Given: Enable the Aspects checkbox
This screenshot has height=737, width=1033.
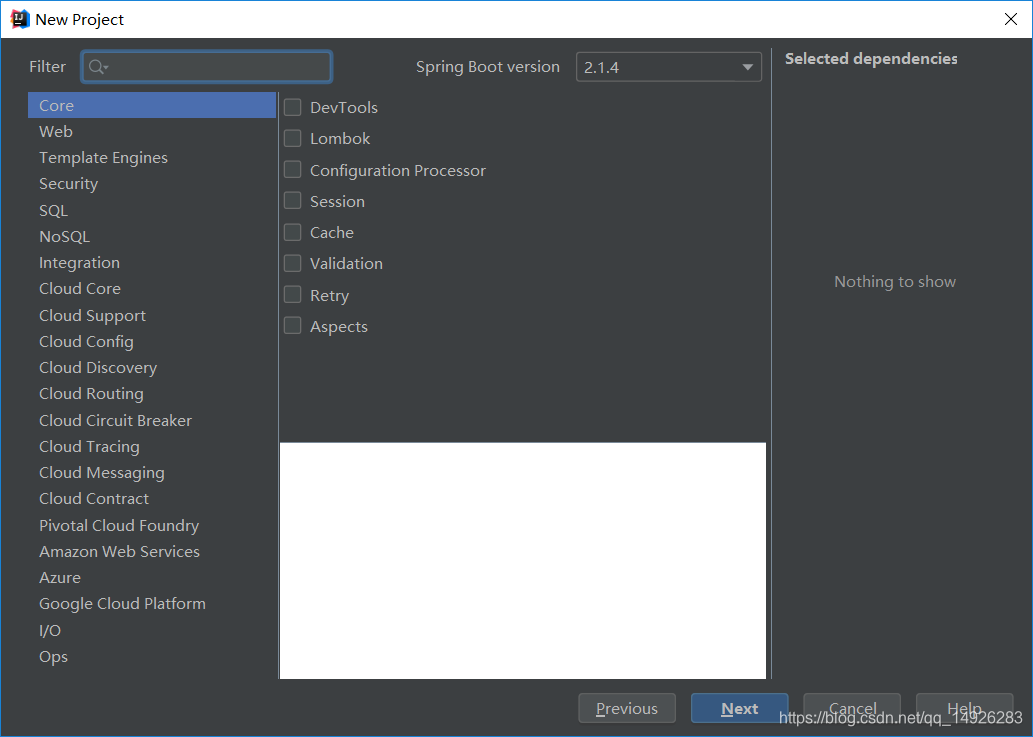Looking at the screenshot, I should pos(293,325).
